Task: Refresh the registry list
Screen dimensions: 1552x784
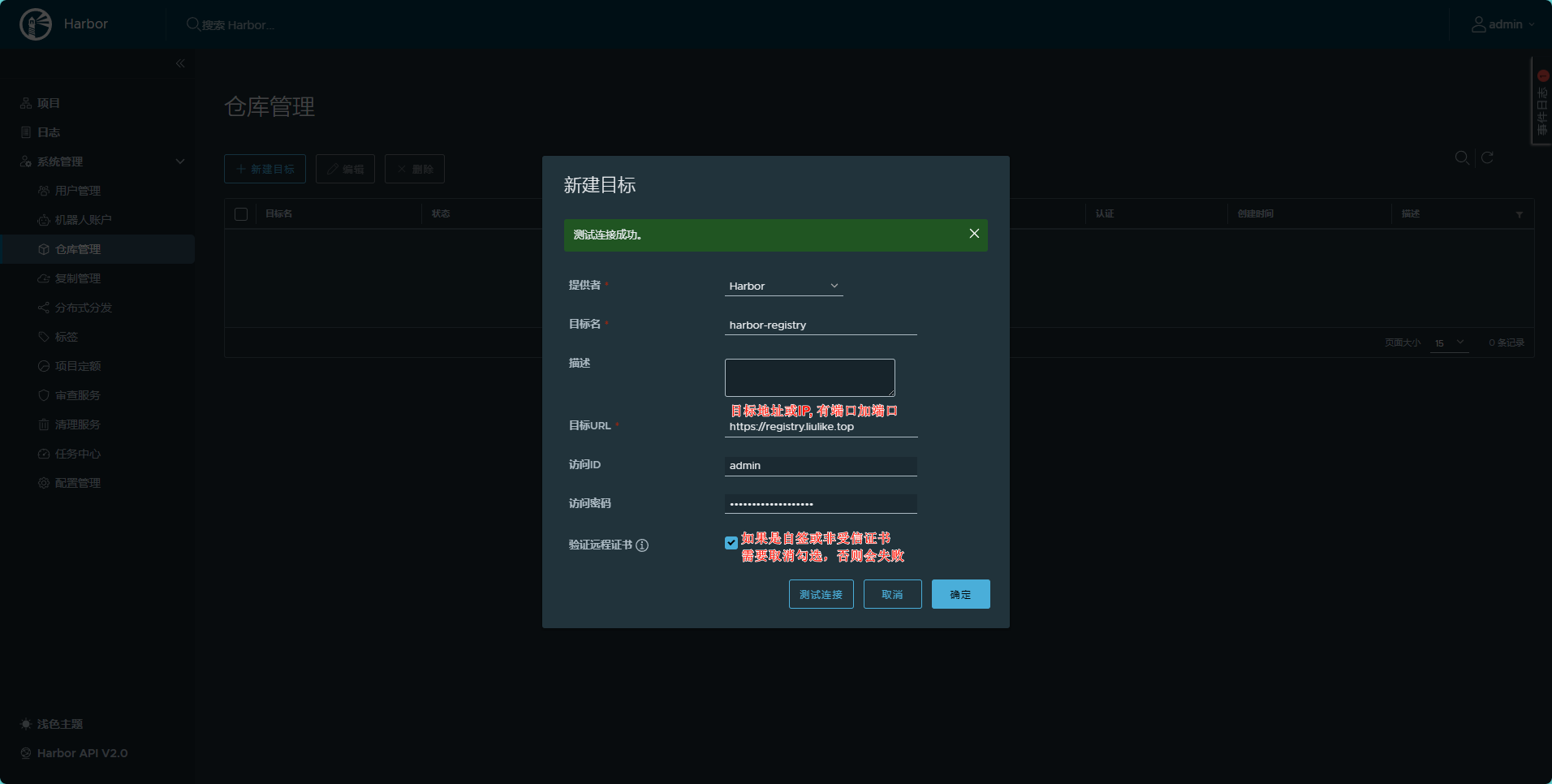Action: click(x=1487, y=157)
